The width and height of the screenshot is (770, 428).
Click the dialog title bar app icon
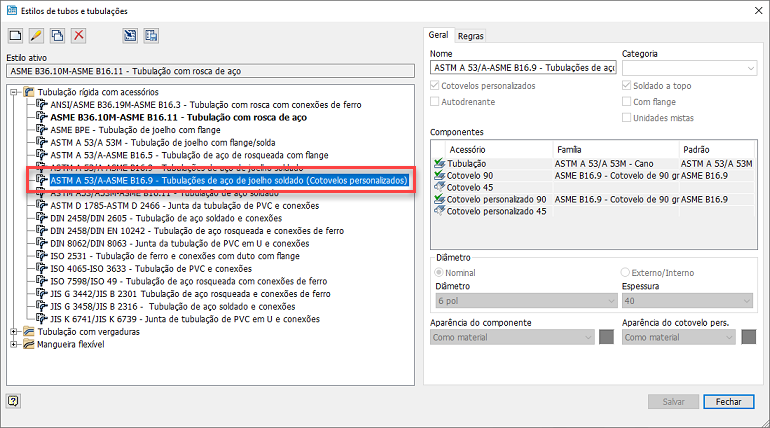pos(12,10)
